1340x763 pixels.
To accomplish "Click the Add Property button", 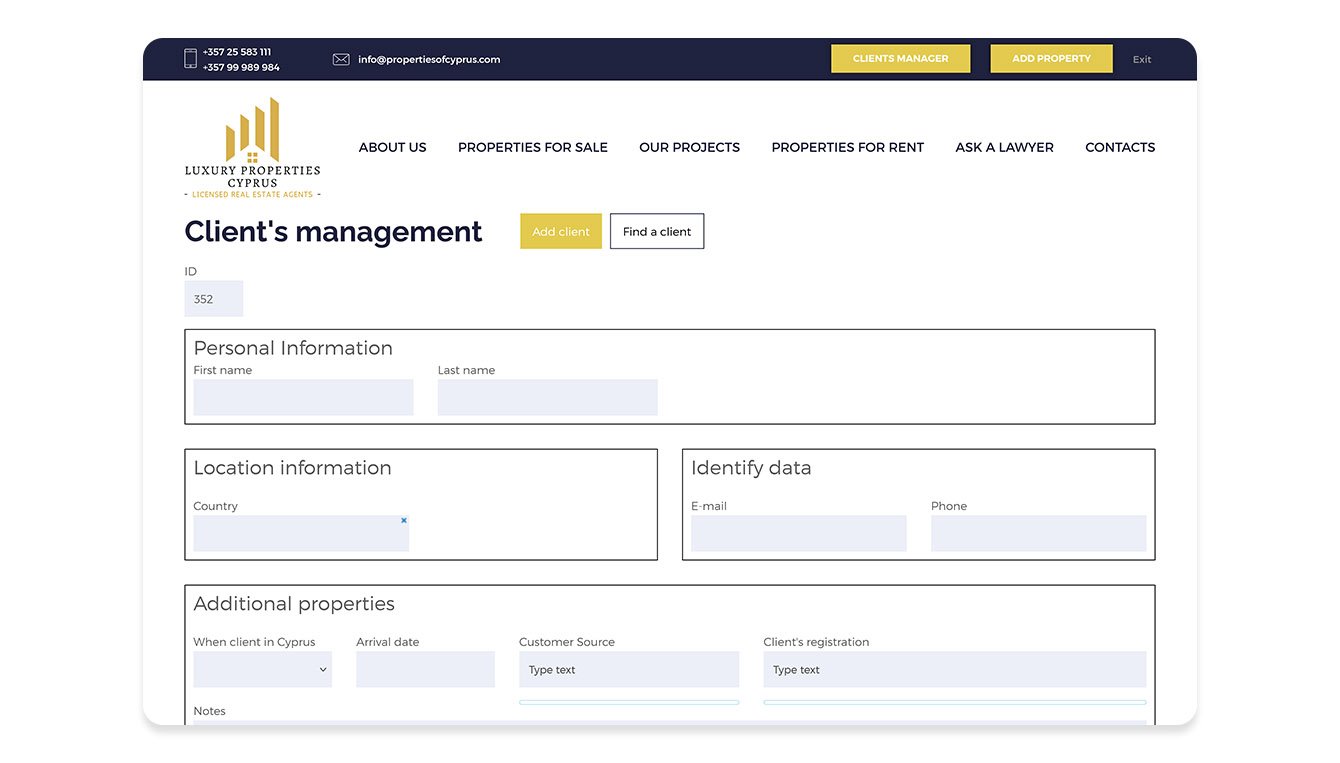I will tap(1051, 59).
